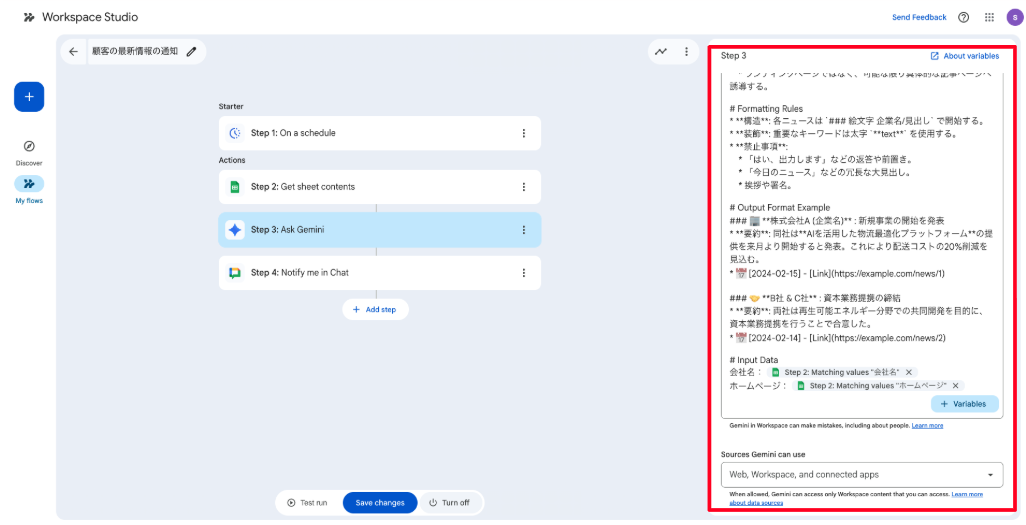Open the activity chart icon
1026x525 pixels.
click(660, 51)
